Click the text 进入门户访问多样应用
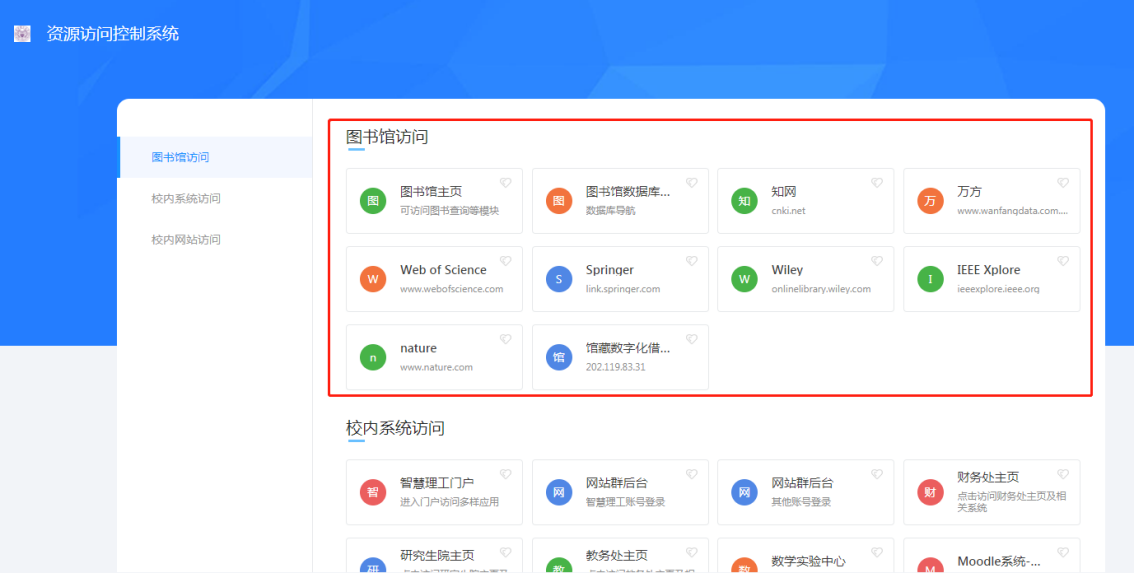Viewport: 1134px width, 574px height. click(450, 502)
